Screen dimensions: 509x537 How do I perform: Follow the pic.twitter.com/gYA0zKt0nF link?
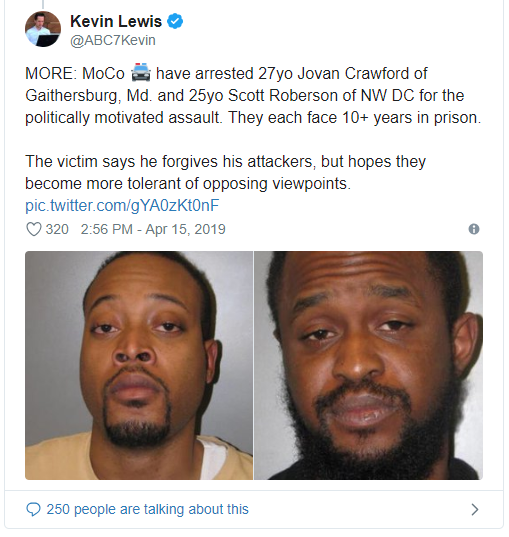pyautogui.click(x=122, y=205)
